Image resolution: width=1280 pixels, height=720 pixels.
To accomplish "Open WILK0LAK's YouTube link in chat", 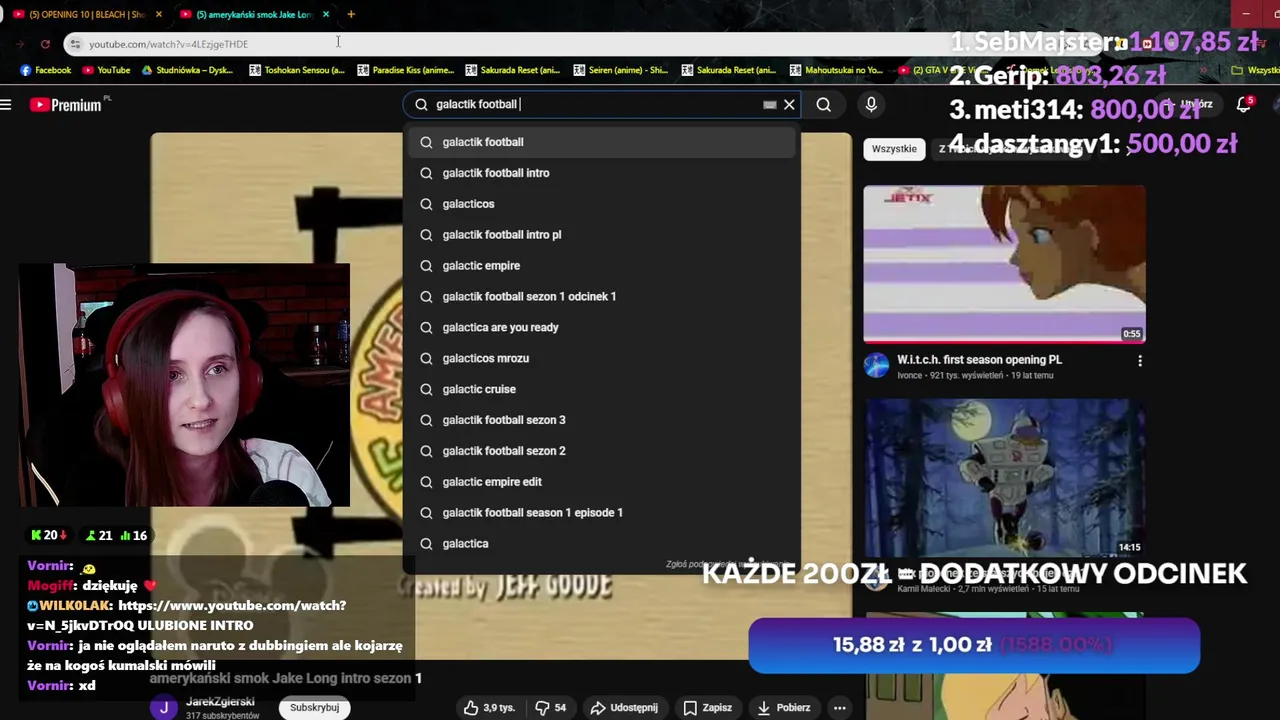I will tap(186, 615).
